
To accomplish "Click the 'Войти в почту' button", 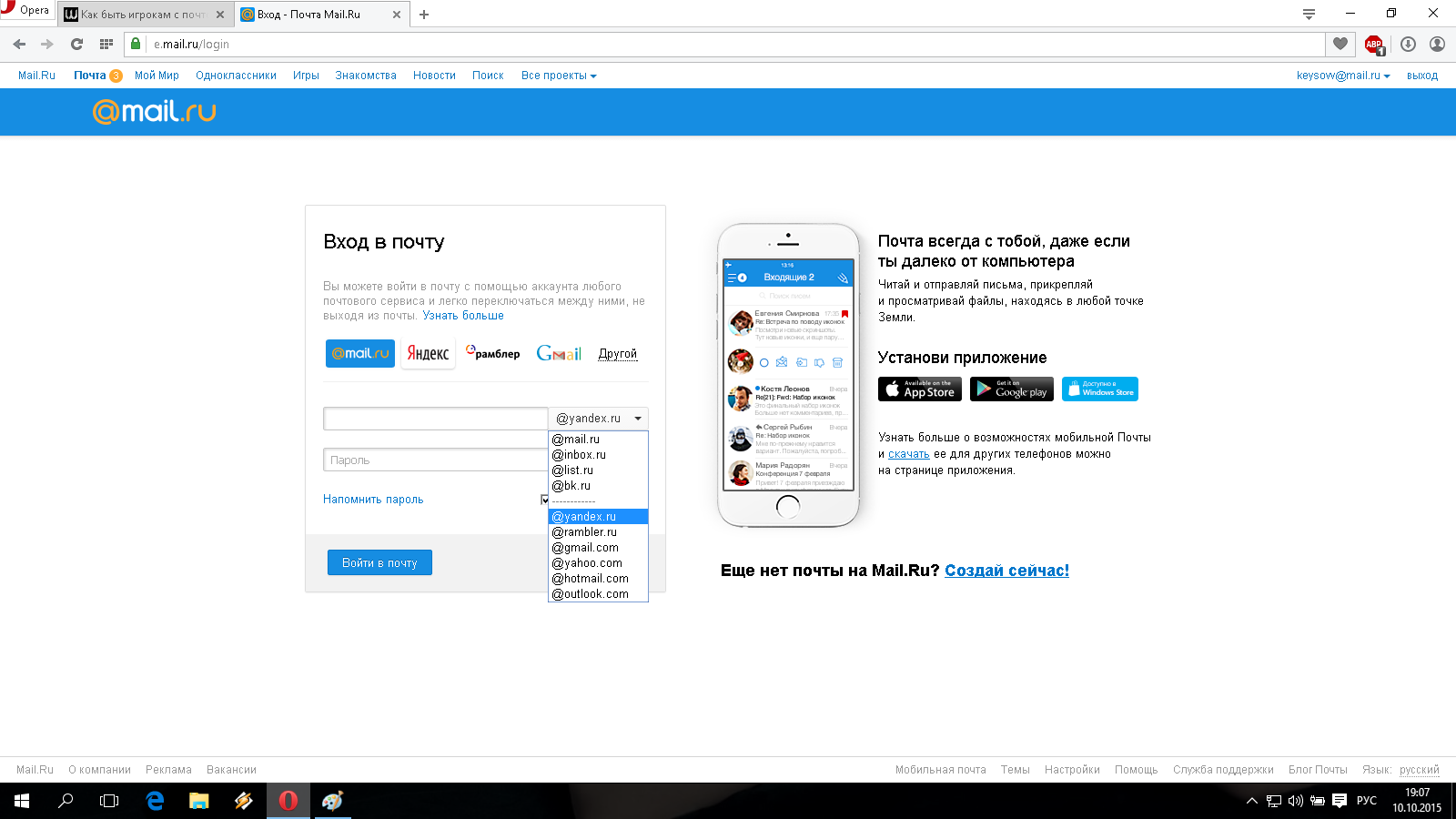I will click(379, 562).
